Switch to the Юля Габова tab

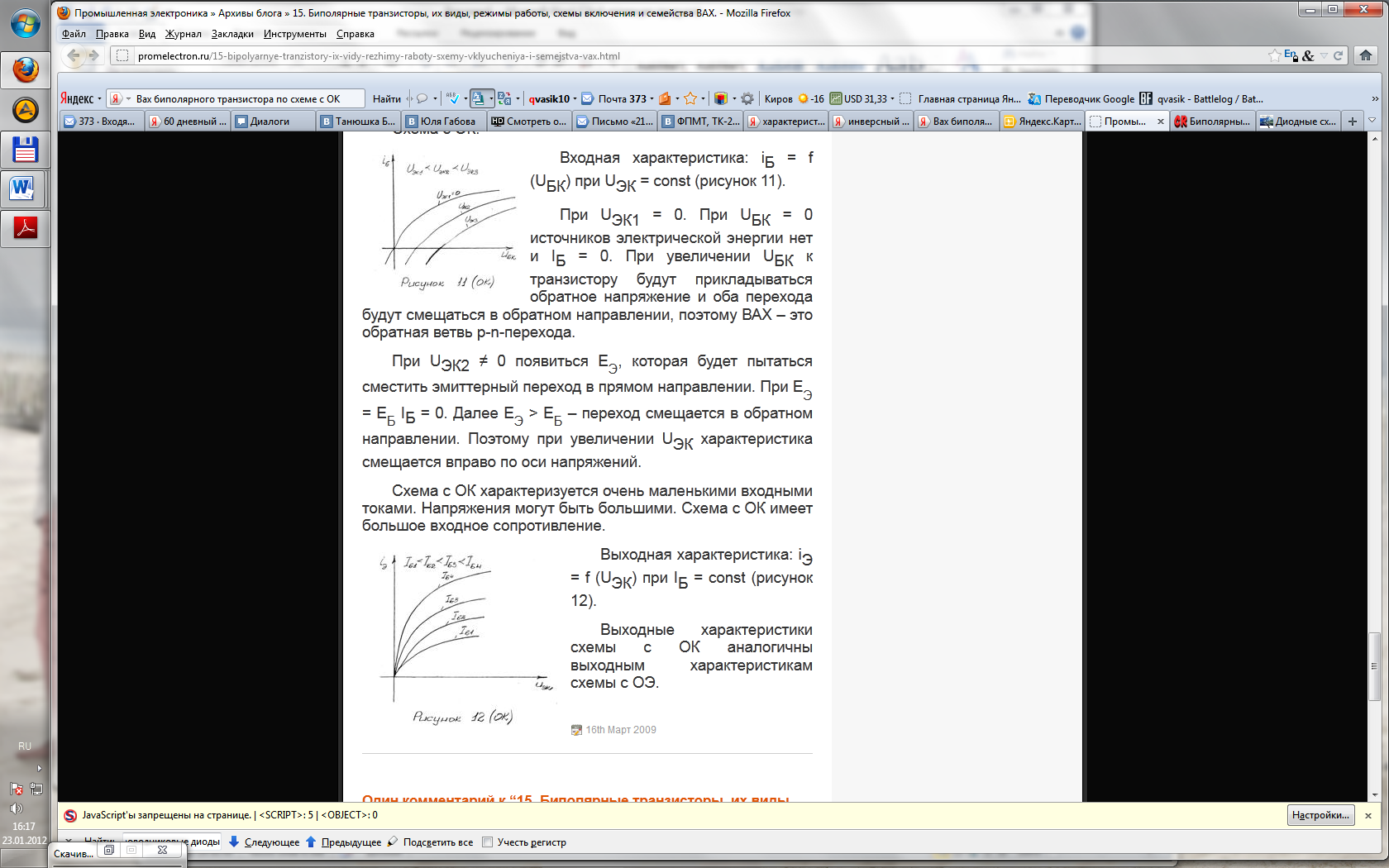443,122
